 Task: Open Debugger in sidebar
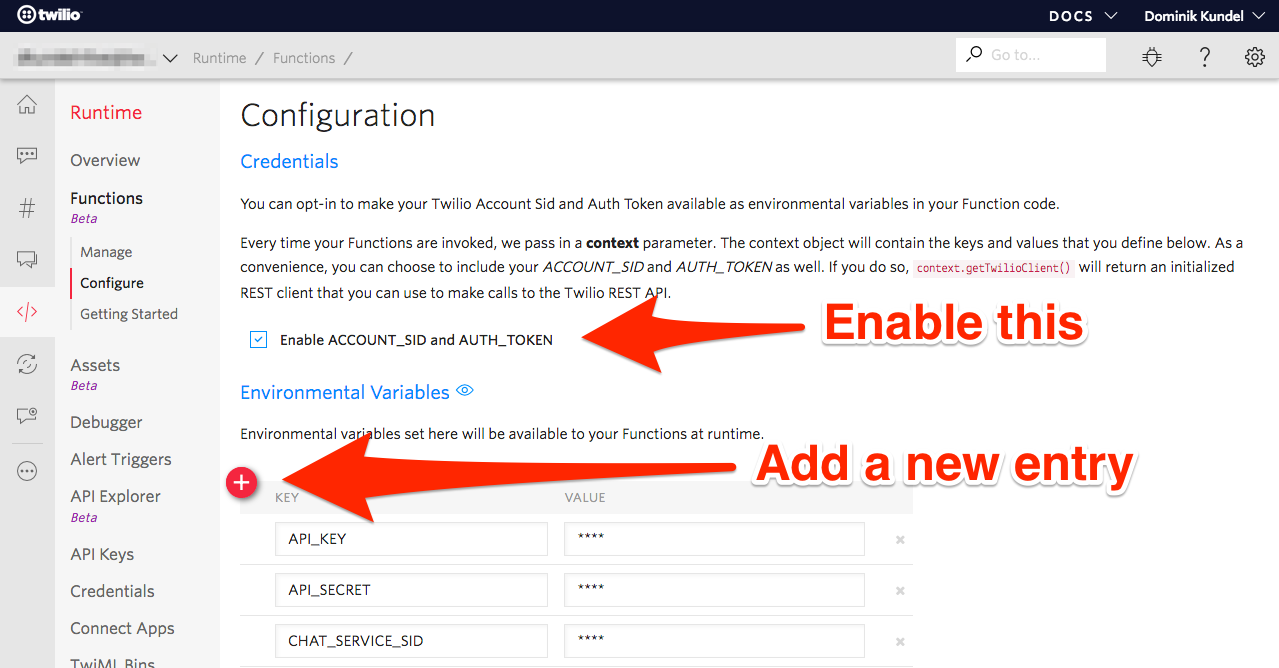(x=106, y=422)
